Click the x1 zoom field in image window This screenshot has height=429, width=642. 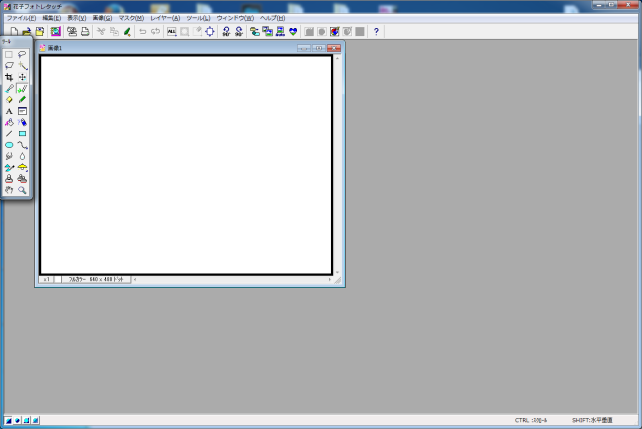[x=46, y=279]
